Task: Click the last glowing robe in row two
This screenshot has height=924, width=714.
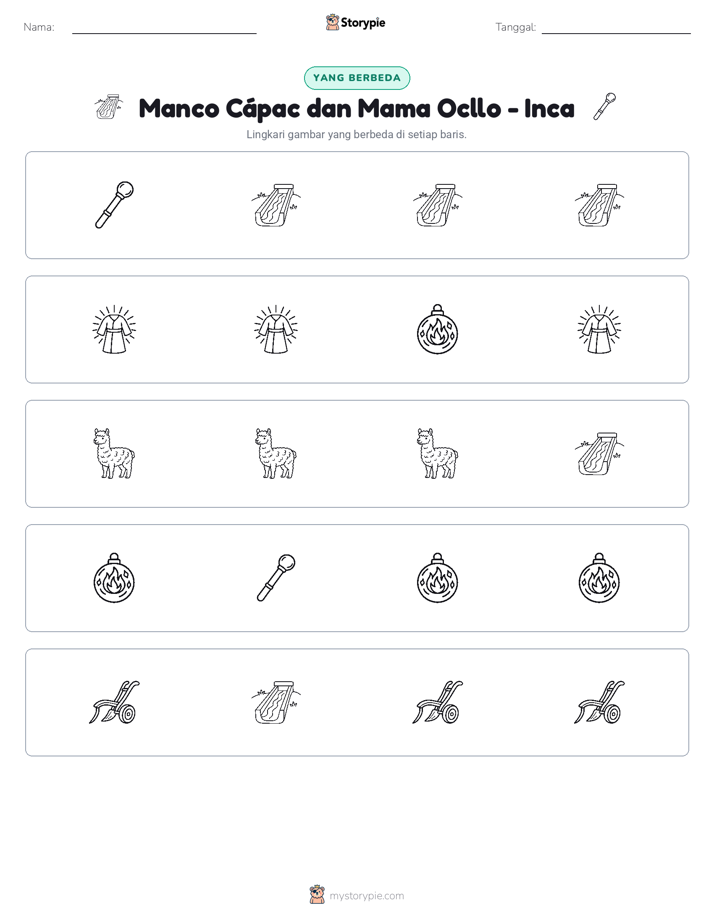Action: pyautogui.click(x=599, y=329)
